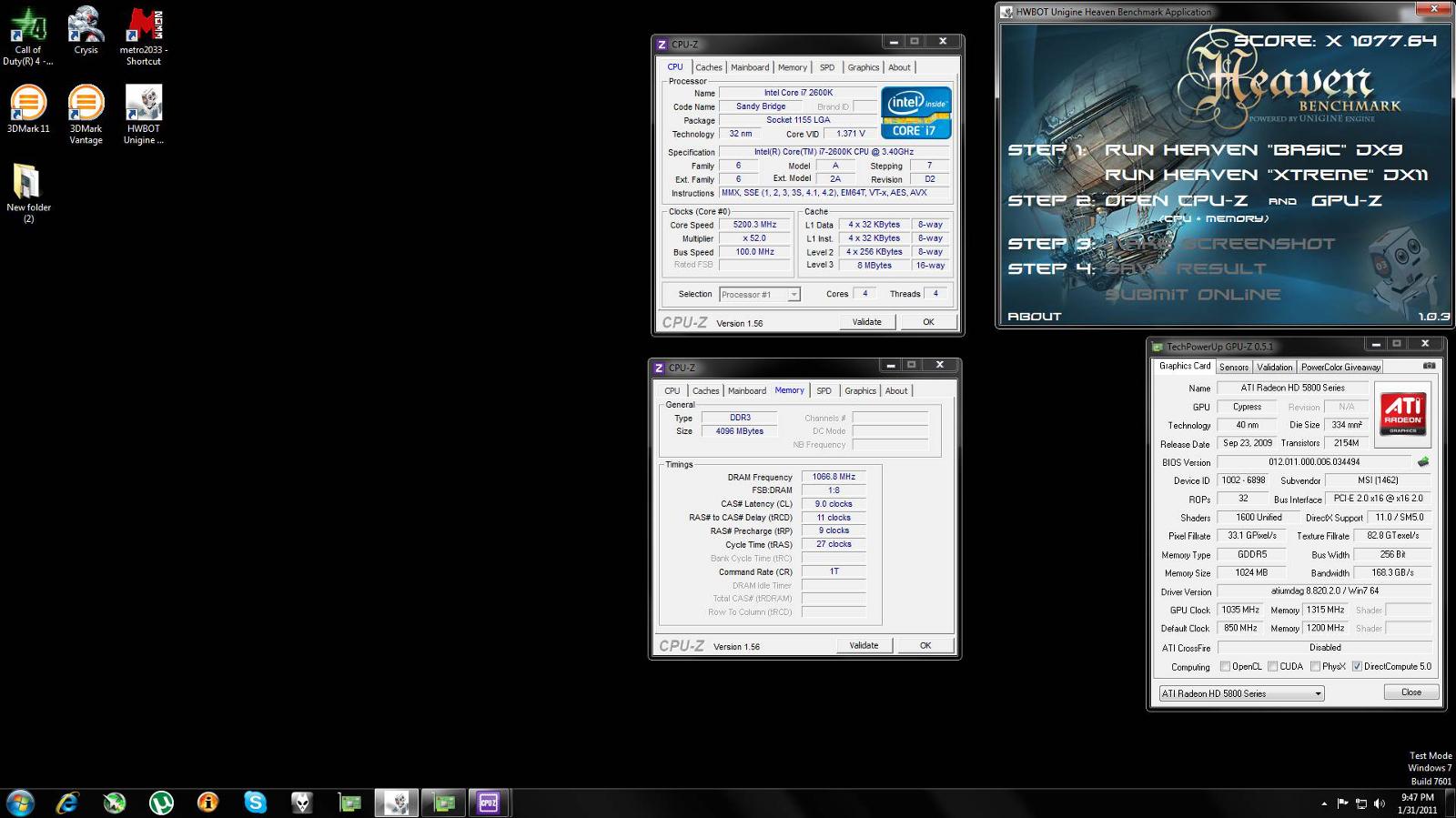Click Take Screenshot step in Heaven app
This screenshot has width=1456, height=818.
[1218, 244]
